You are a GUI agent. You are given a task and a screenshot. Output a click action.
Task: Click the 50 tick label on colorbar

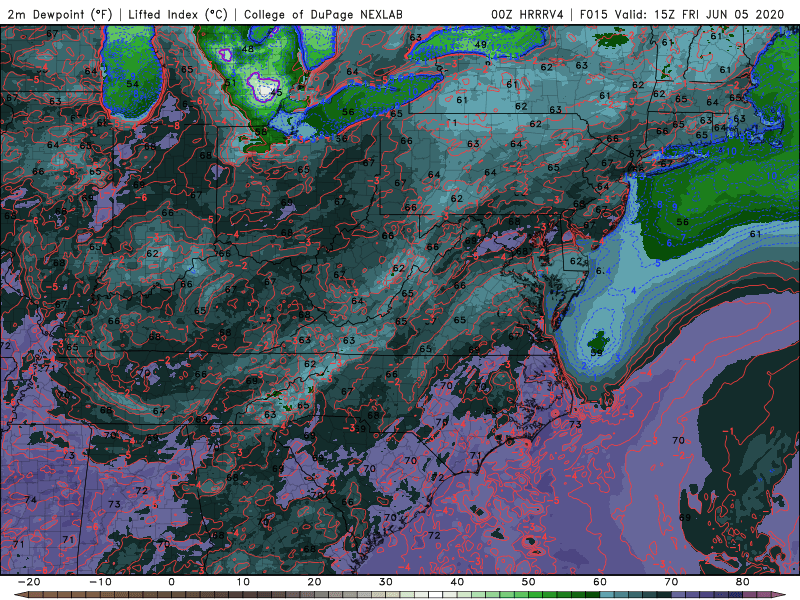point(529,582)
